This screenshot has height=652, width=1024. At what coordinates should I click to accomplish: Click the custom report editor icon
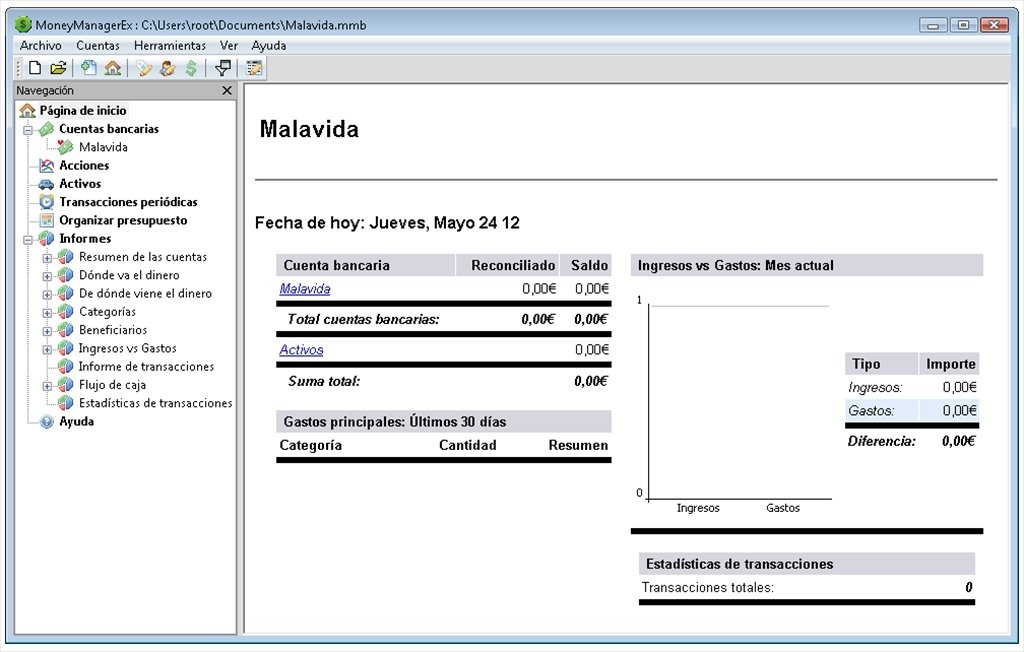tap(254, 68)
